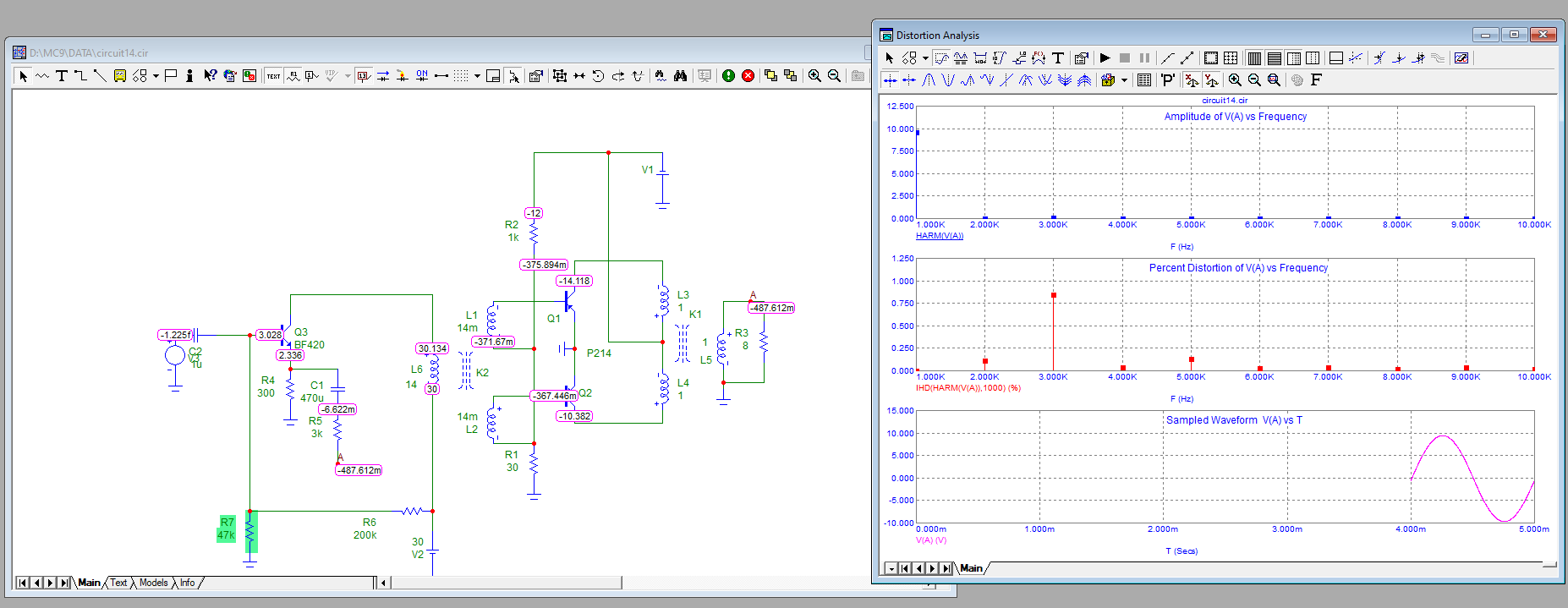
Task: Click the HARM(V(A)) plot label link
Action: (x=939, y=236)
